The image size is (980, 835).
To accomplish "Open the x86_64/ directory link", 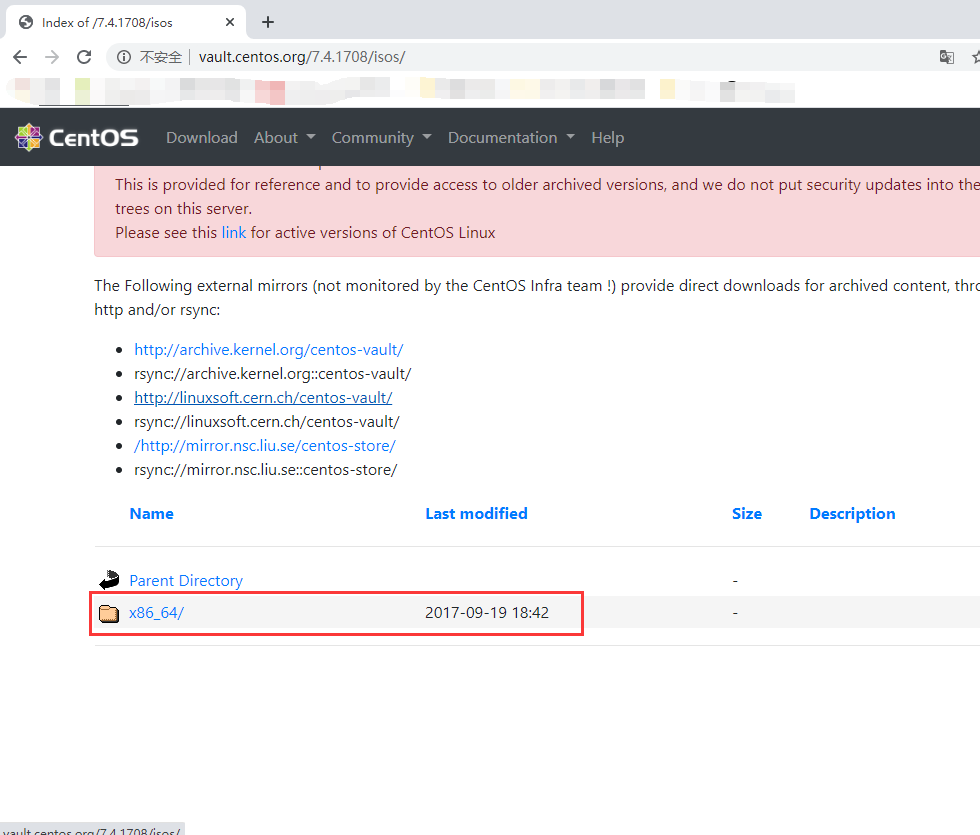I will (156, 612).
